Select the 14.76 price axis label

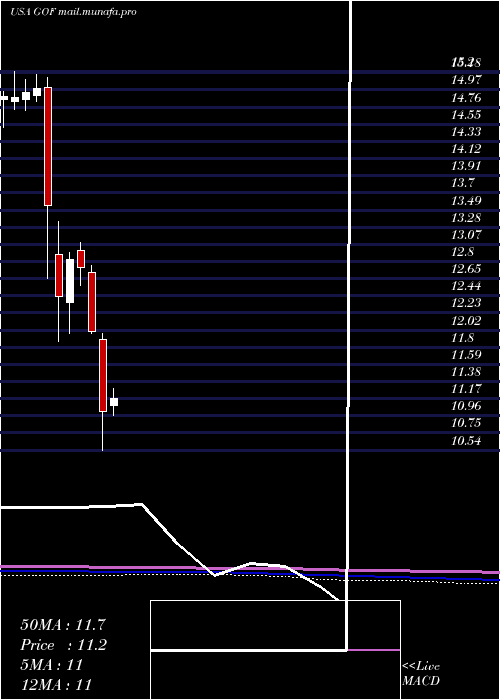(467, 97)
